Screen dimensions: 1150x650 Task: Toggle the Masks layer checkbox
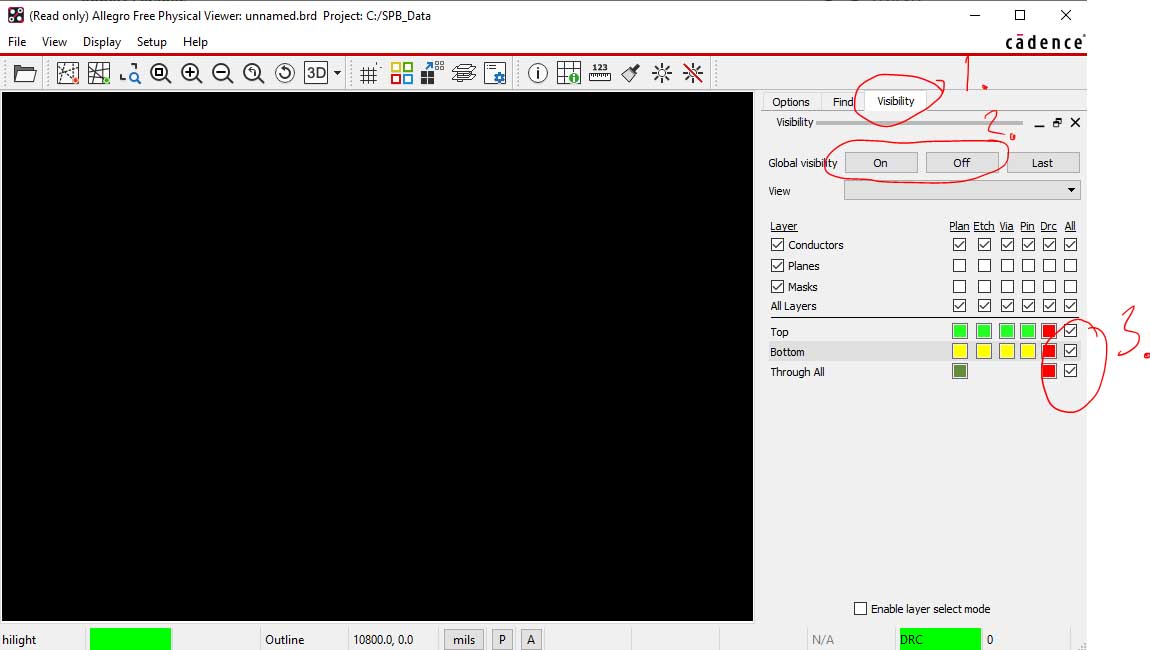tap(777, 287)
